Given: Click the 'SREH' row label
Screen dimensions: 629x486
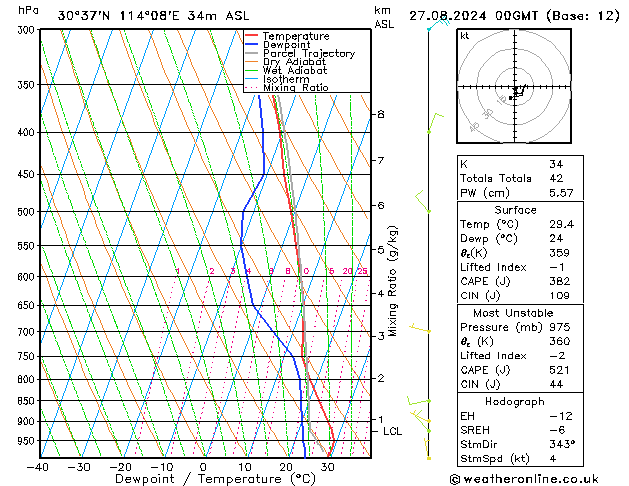Looking at the screenshot, I should (475, 430).
